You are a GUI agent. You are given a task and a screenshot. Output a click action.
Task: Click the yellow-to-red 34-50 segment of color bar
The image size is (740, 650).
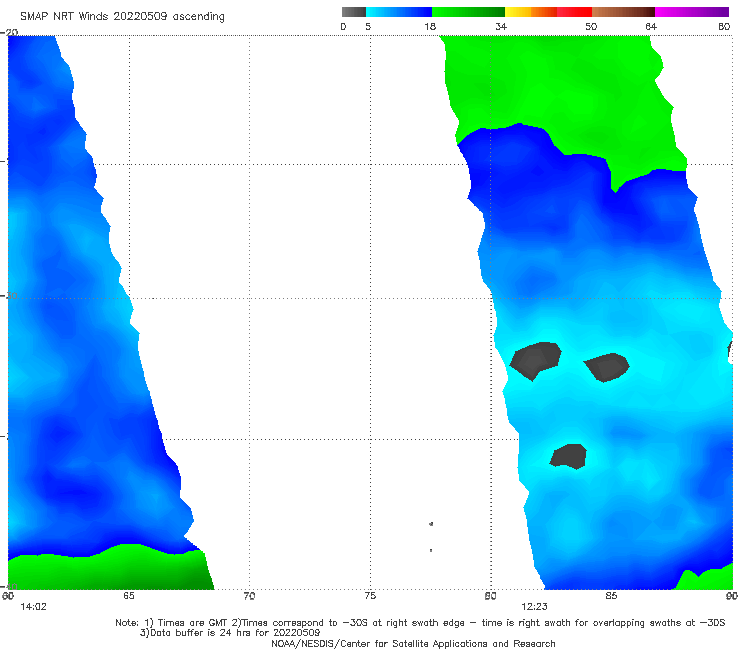(548, 12)
